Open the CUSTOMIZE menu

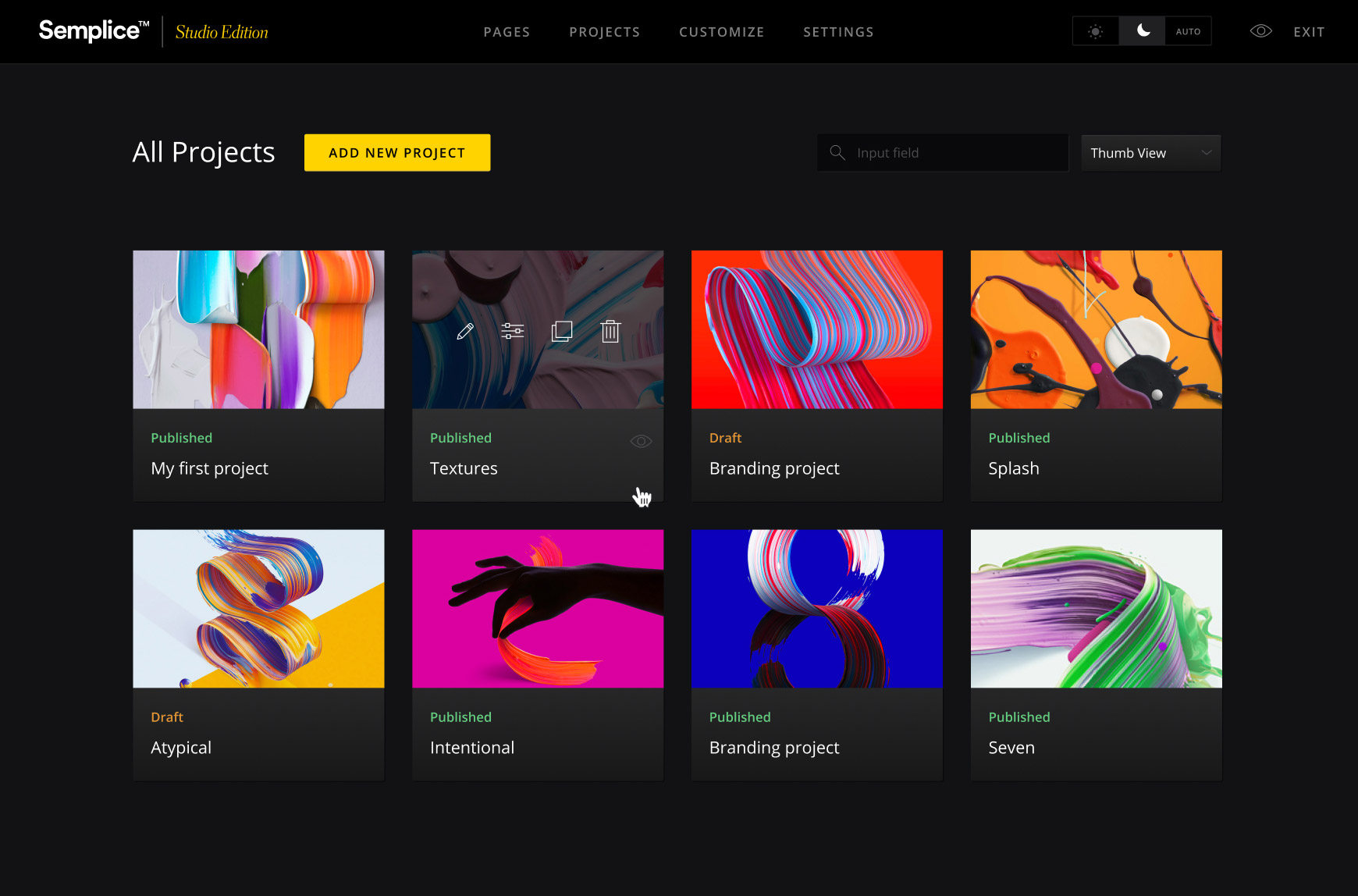click(x=722, y=32)
